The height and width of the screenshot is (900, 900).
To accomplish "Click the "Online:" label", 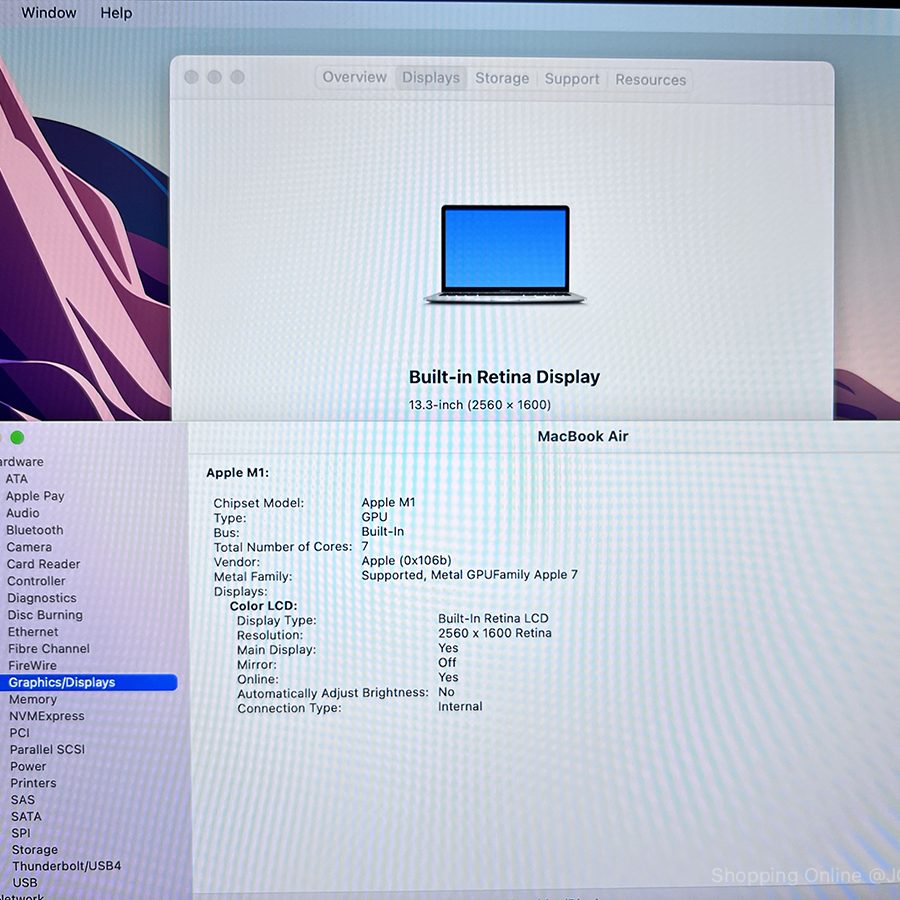I will (258, 679).
